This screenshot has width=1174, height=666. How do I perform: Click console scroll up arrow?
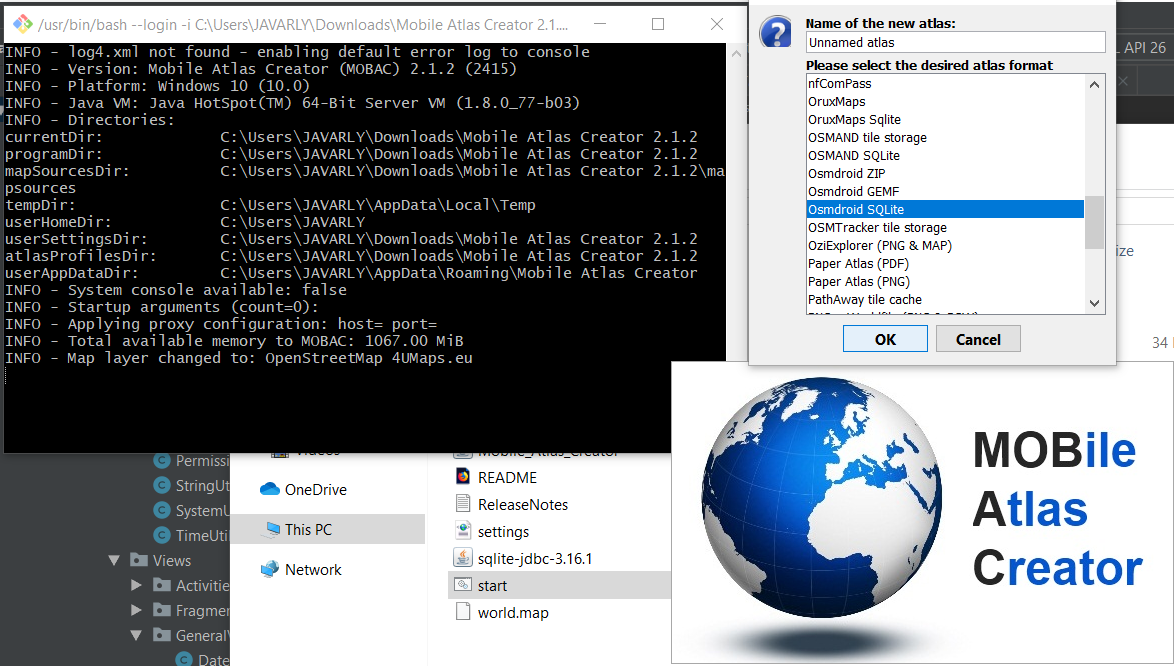pos(736,53)
